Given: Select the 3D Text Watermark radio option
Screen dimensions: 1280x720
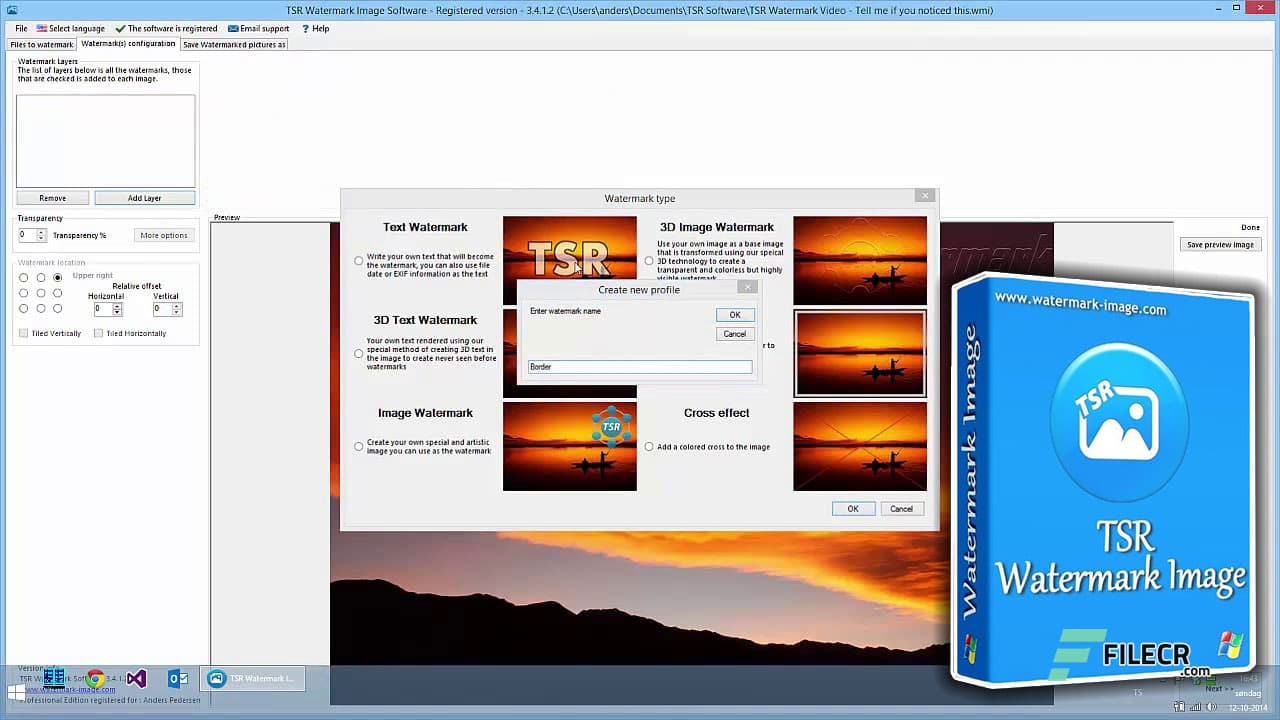Looking at the screenshot, I should point(359,354).
